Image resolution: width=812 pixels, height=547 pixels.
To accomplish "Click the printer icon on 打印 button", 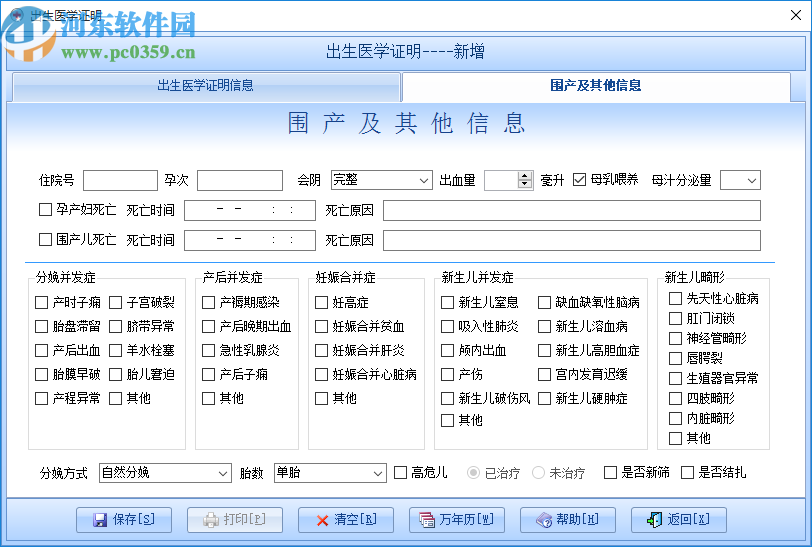I will [211, 520].
